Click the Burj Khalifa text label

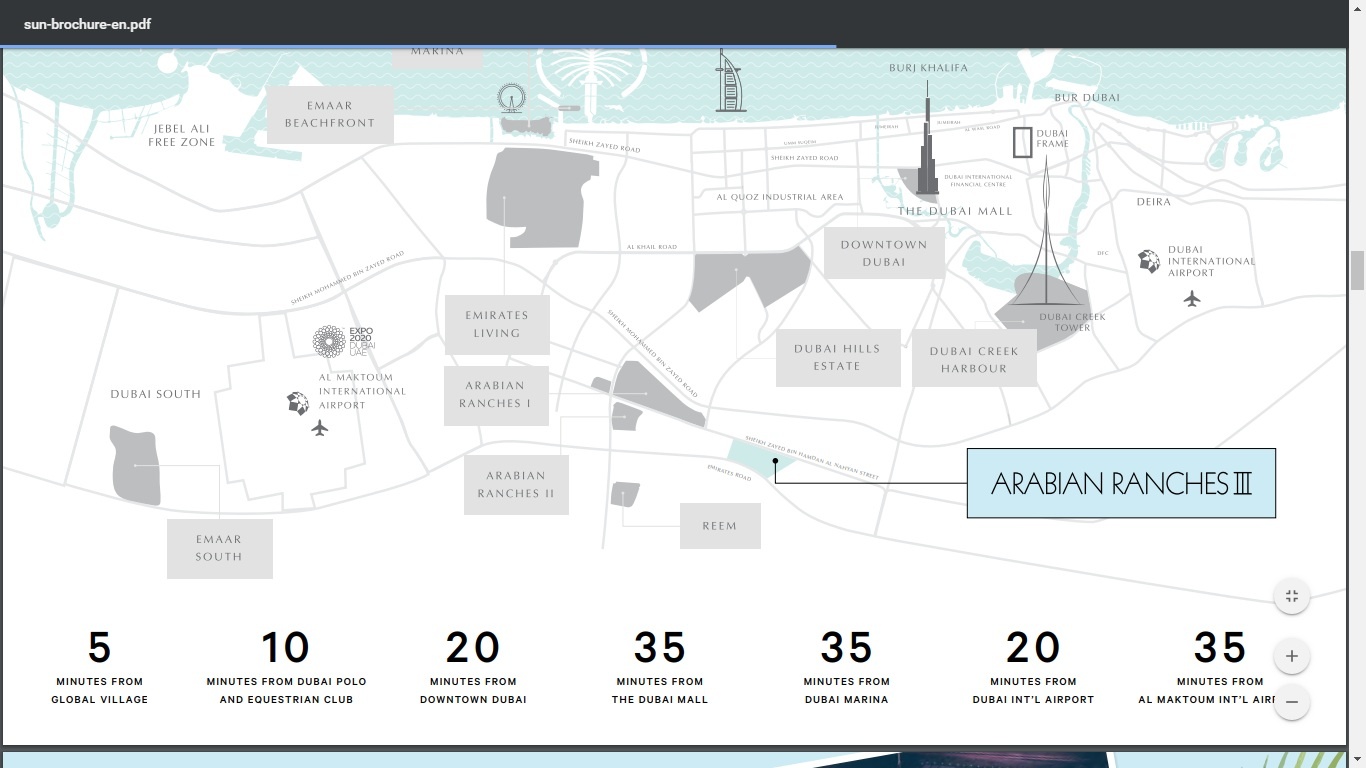pos(929,68)
